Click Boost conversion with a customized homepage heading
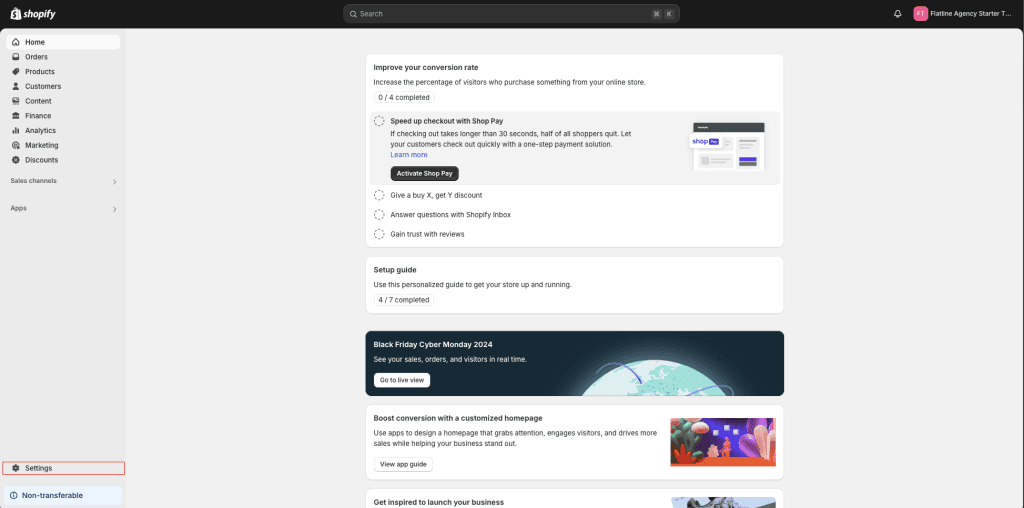This screenshot has height=508, width=1024. (x=458, y=418)
